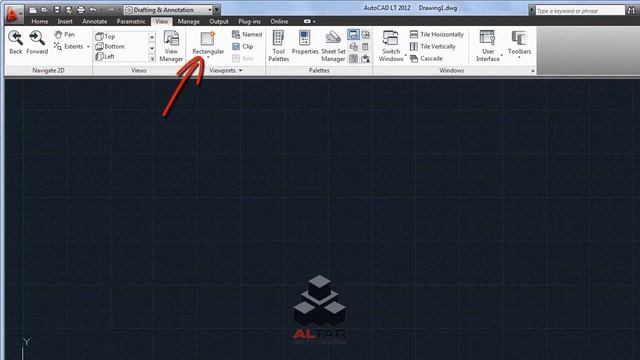Click the Redo arrow icon
The height and width of the screenshot is (360, 640).
110,10
